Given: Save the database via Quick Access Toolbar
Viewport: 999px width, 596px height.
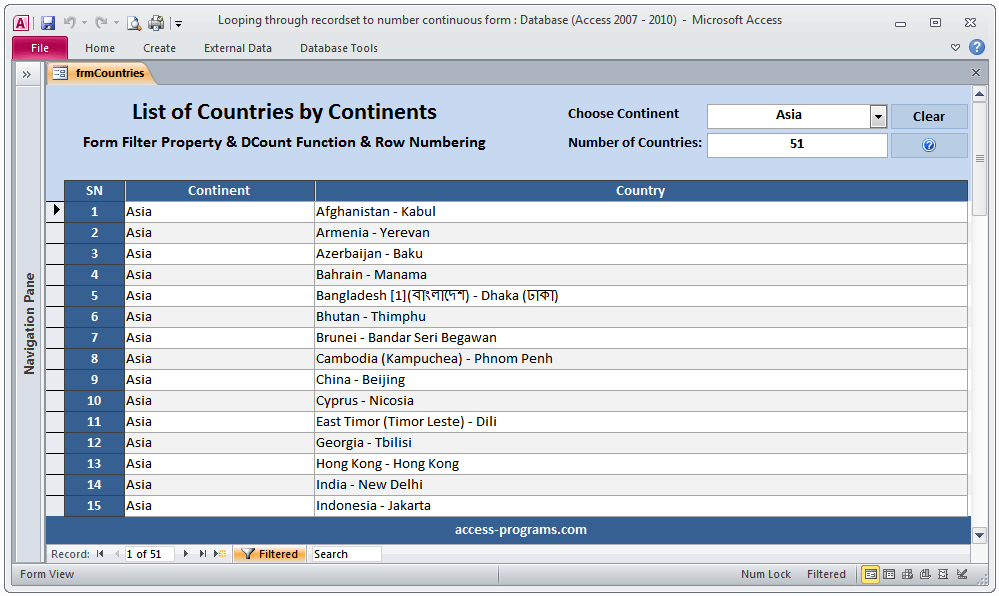Looking at the screenshot, I should click(47, 23).
